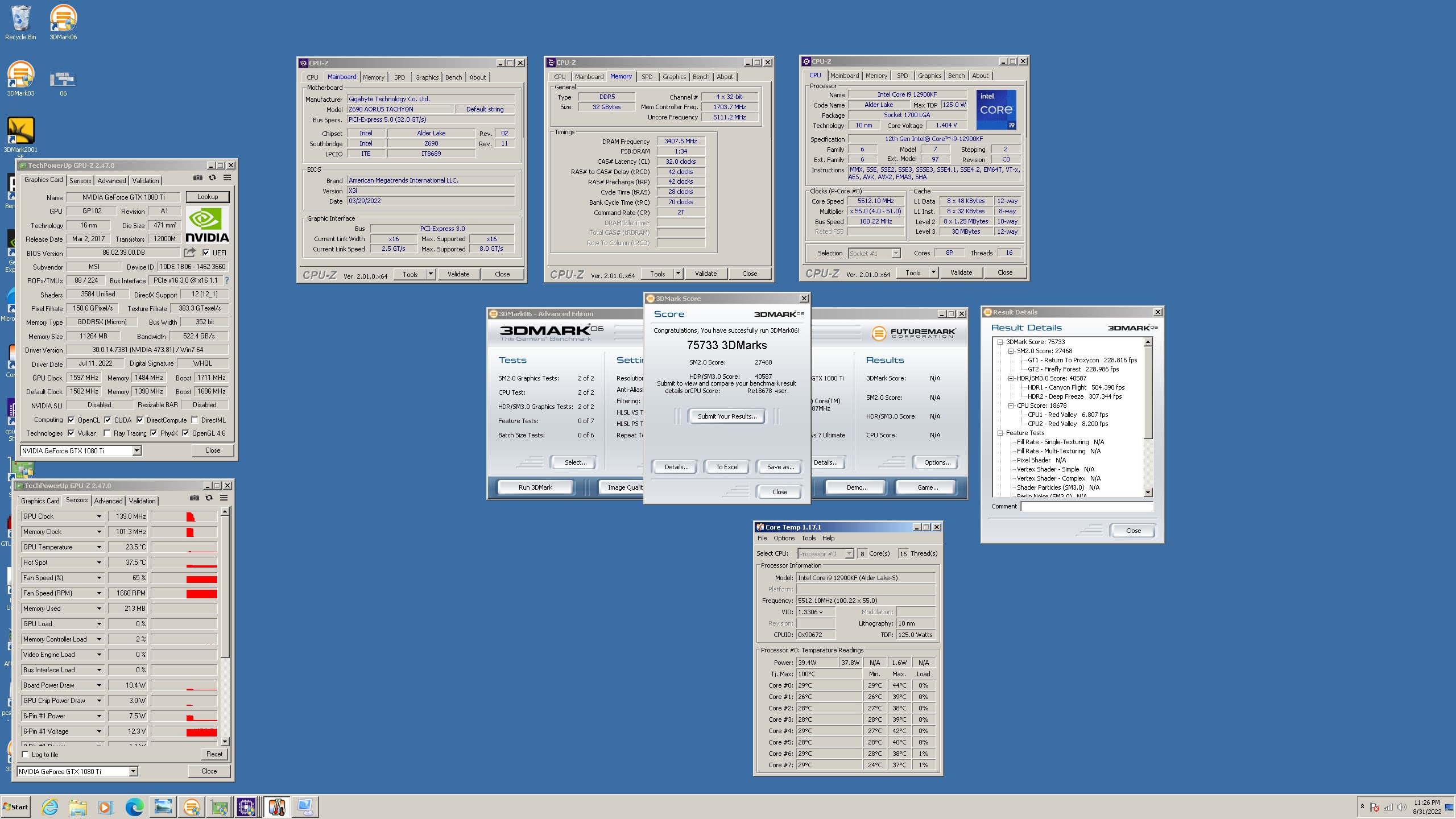1456x819 pixels.
Task: Click the refresh icon in the GPU-Z Sensors window
Action: pyautogui.click(x=209, y=498)
